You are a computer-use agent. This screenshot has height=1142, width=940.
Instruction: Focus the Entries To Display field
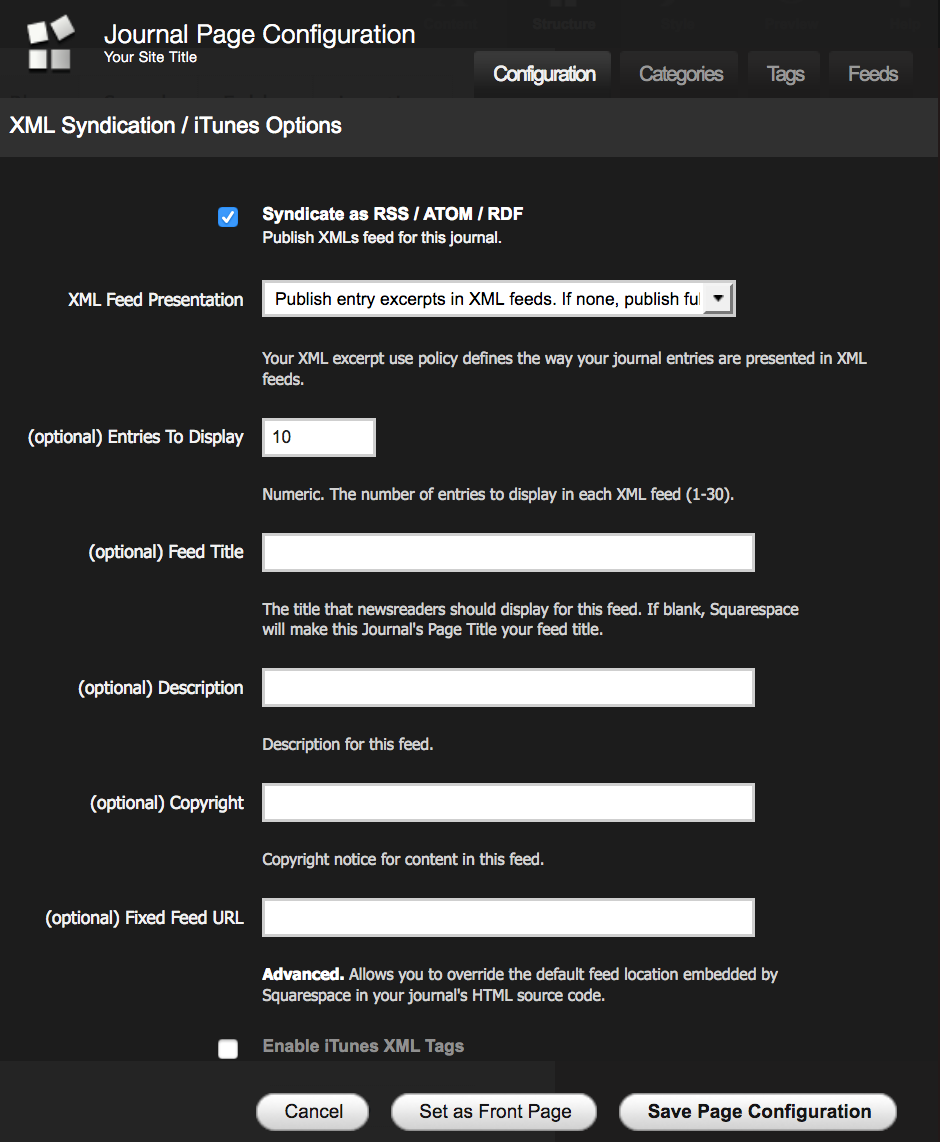point(318,438)
